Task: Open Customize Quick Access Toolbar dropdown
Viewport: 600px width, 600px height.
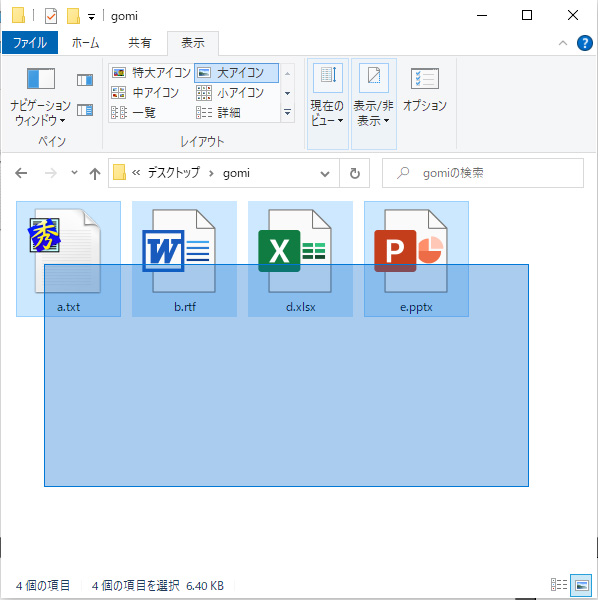Action: click(x=91, y=16)
